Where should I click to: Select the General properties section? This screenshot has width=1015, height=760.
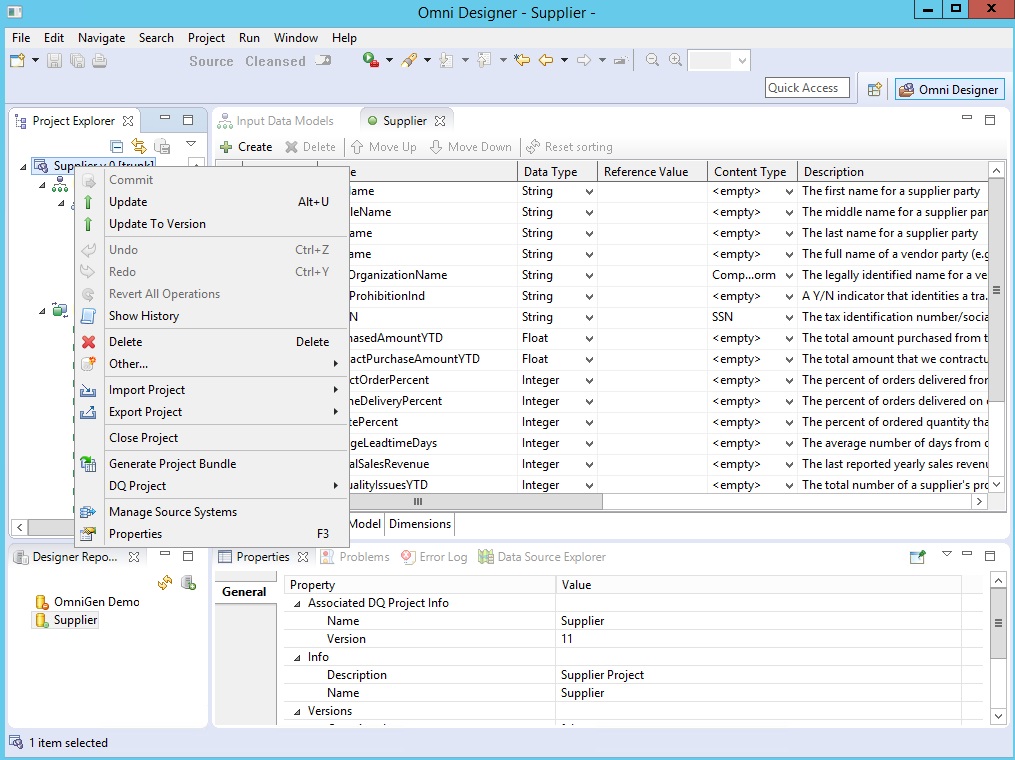[x=244, y=592]
